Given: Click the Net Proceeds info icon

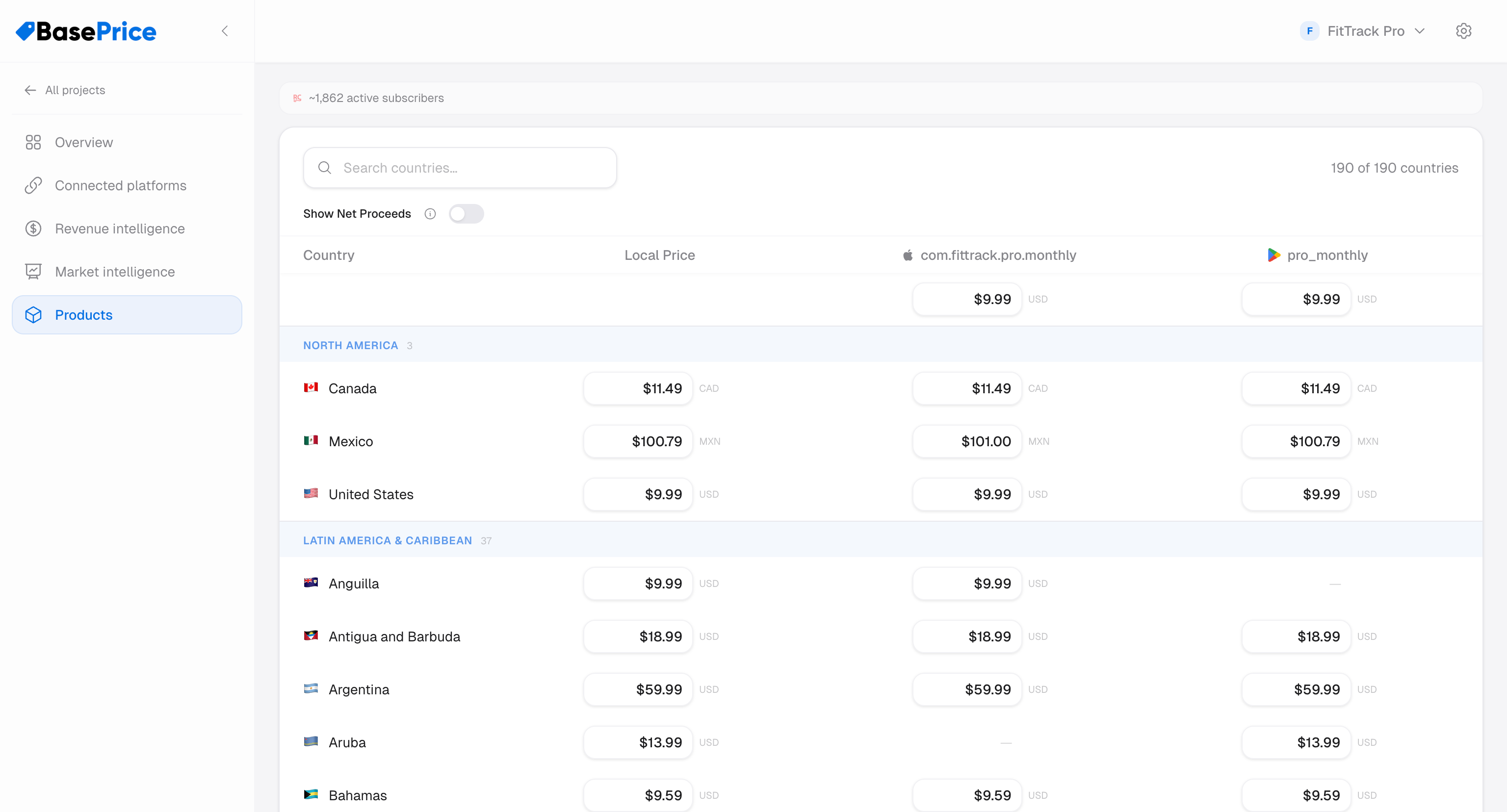Looking at the screenshot, I should (430, 214).
